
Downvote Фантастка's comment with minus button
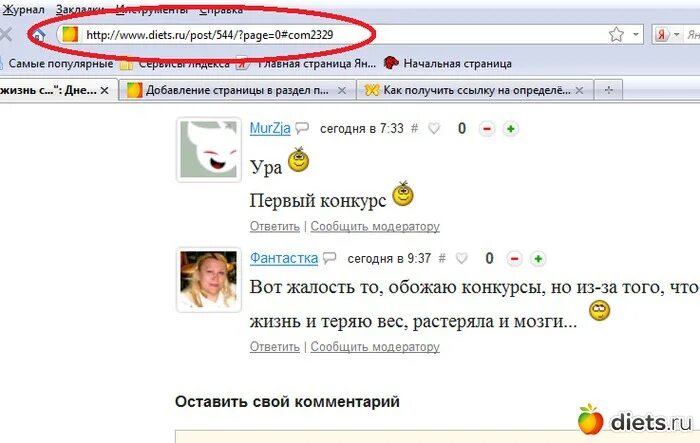pos(514,259)
